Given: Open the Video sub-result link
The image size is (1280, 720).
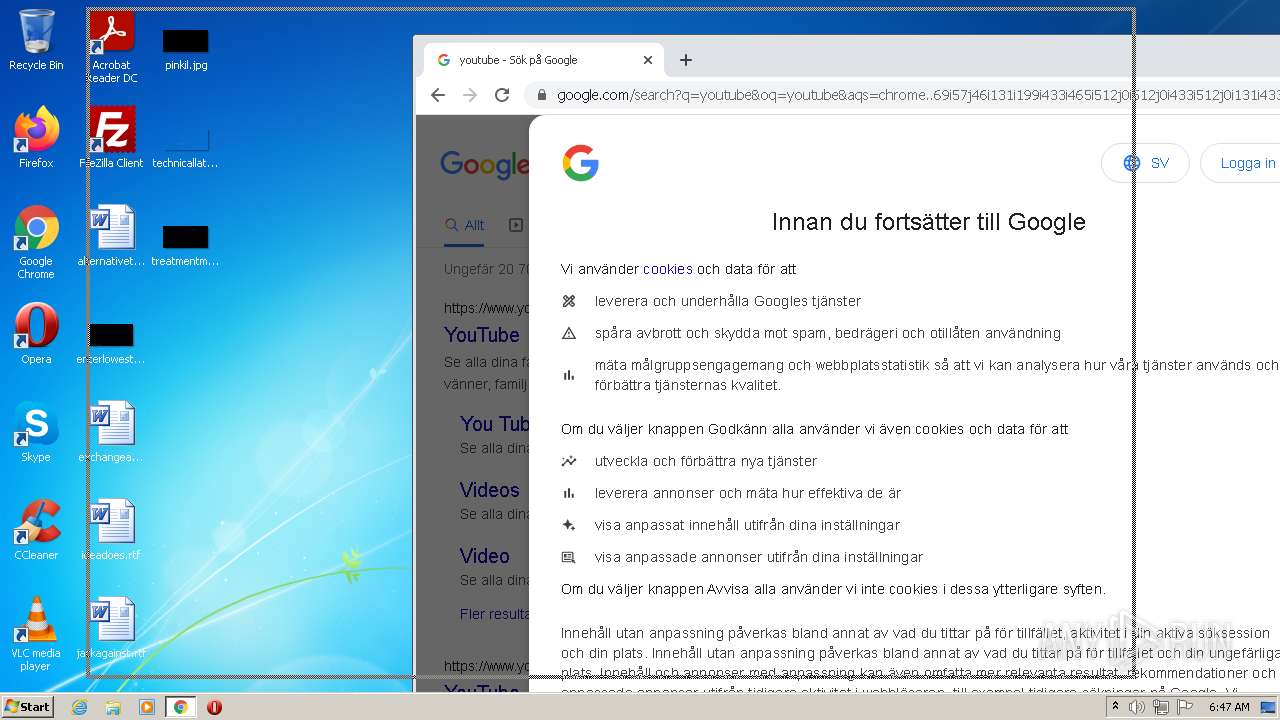Looking at the screenshot, I should [x=485, y=556].
